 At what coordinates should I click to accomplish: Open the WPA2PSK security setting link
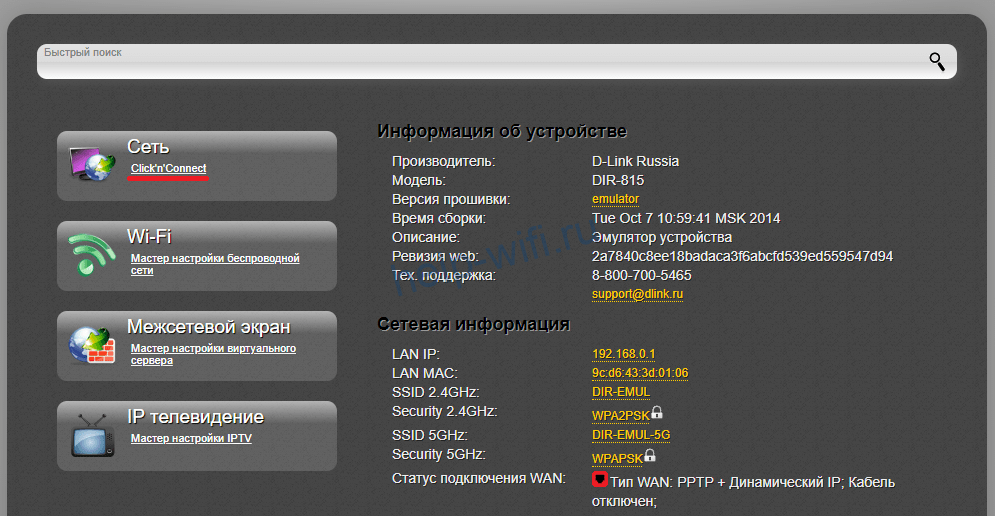pos(620,414)
